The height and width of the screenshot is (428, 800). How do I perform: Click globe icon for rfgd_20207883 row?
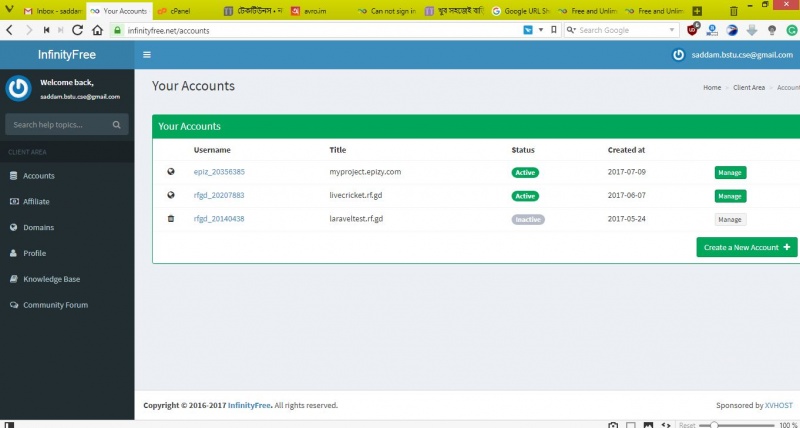click(x=171, y=195)
